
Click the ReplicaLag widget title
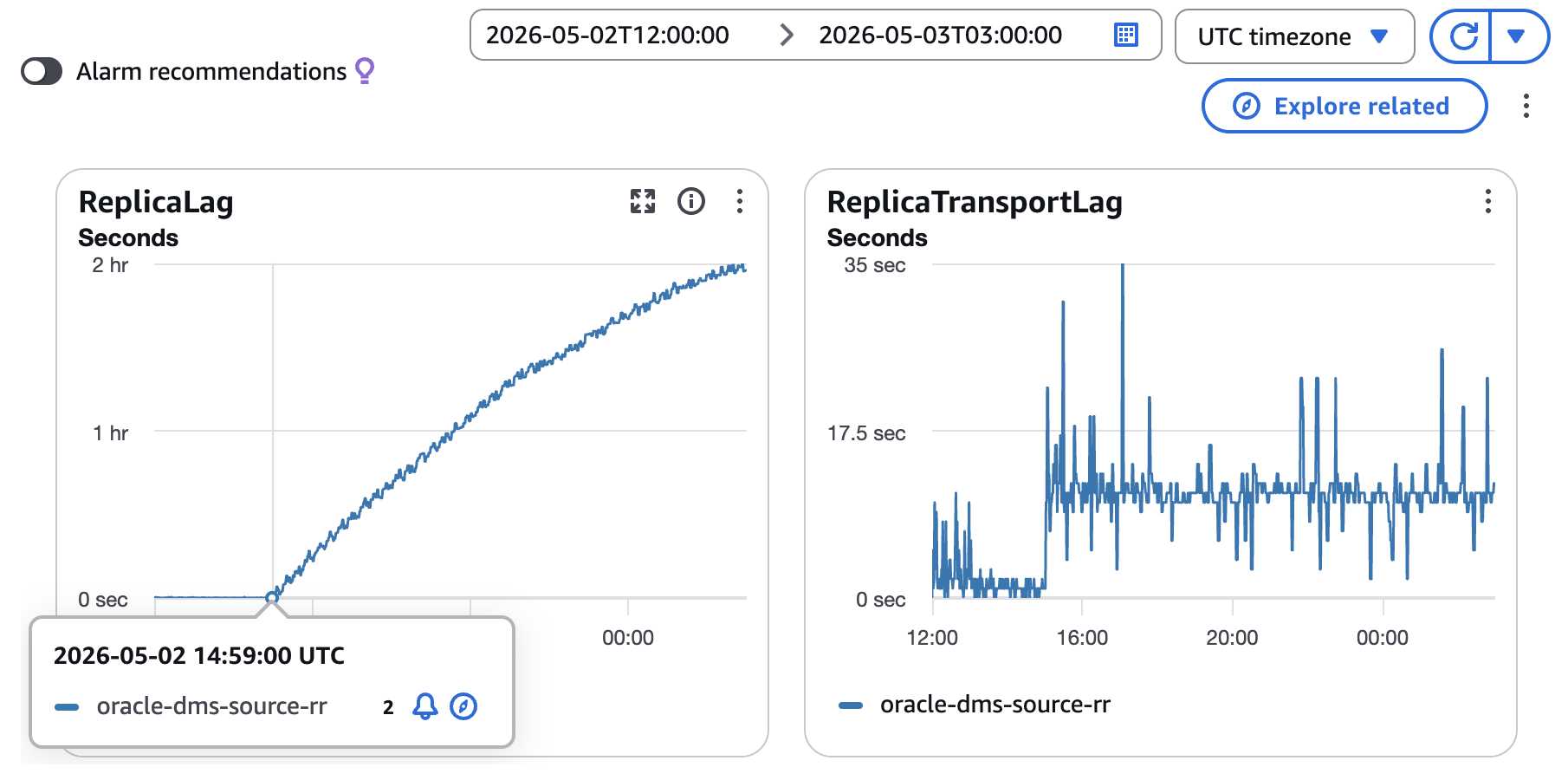coord(156,202)
